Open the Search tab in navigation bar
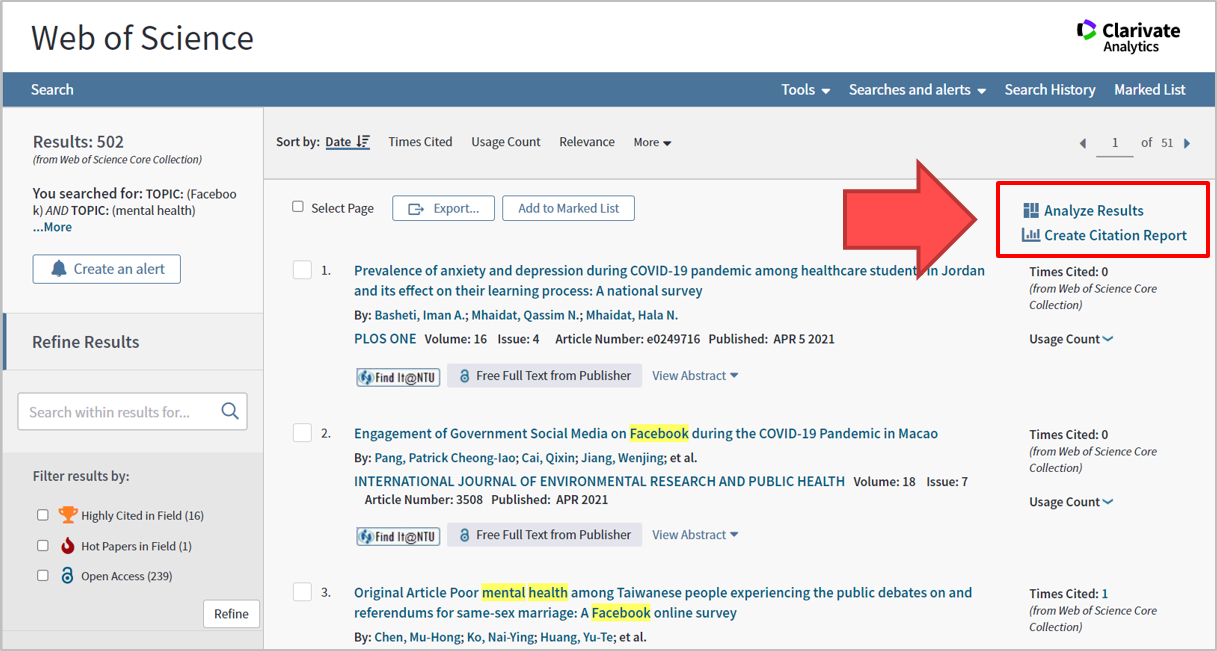This screenshot has width=1217, height=651. (x=52, y=89)
